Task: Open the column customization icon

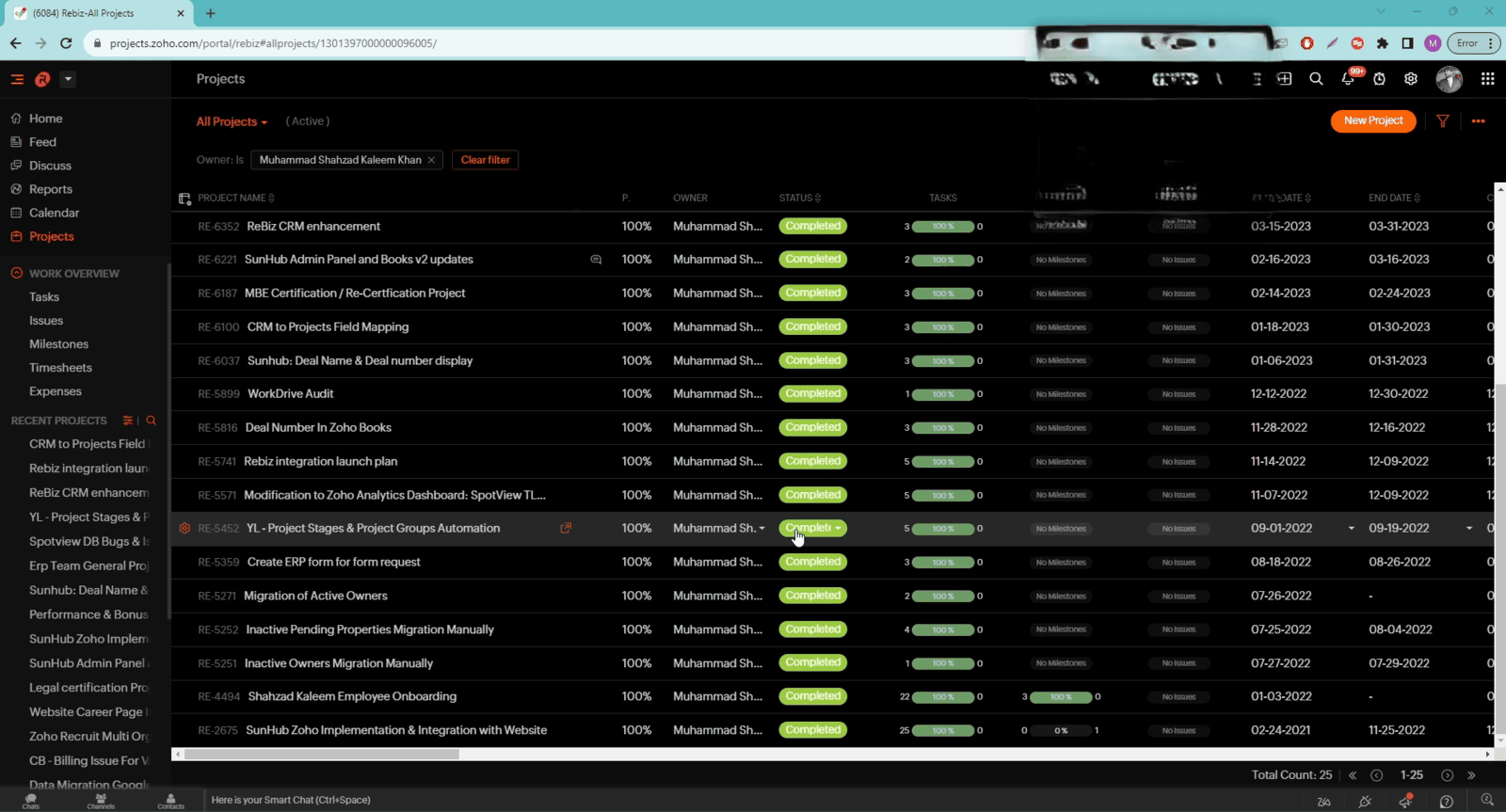Action: 184,198
